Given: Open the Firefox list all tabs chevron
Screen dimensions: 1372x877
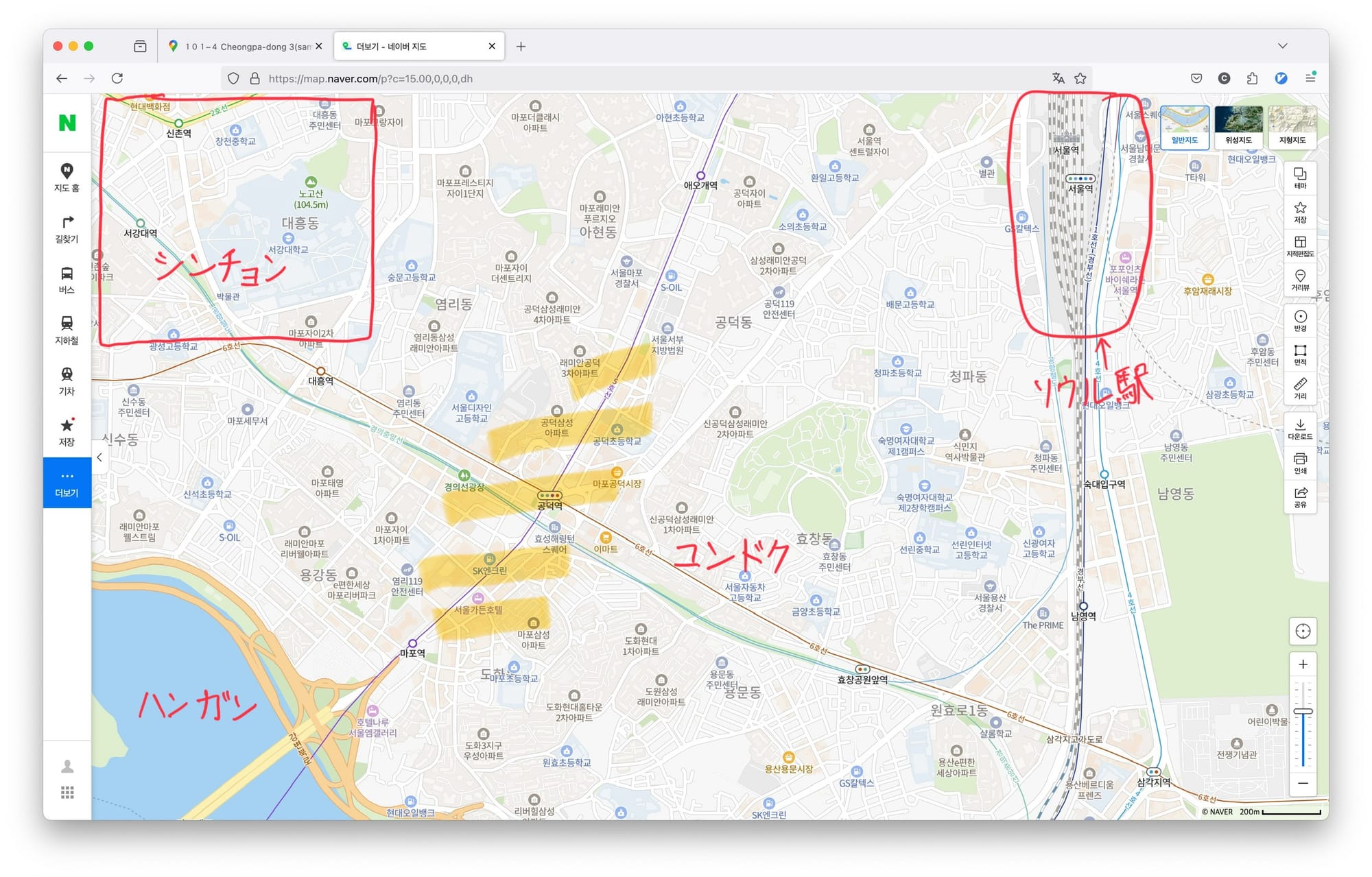Looking at the screenshot, I should [1282, 46].
